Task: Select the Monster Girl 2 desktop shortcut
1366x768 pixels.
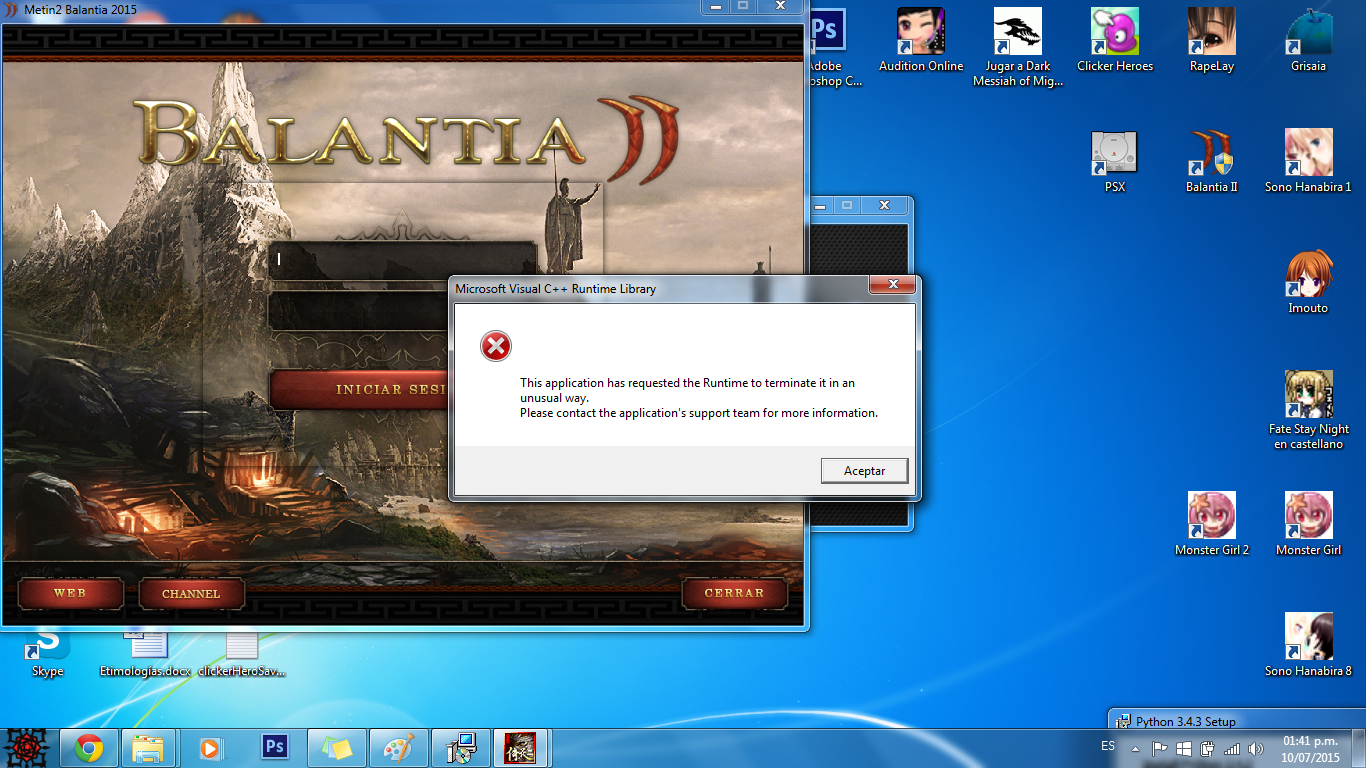Action: point(1212,525)
